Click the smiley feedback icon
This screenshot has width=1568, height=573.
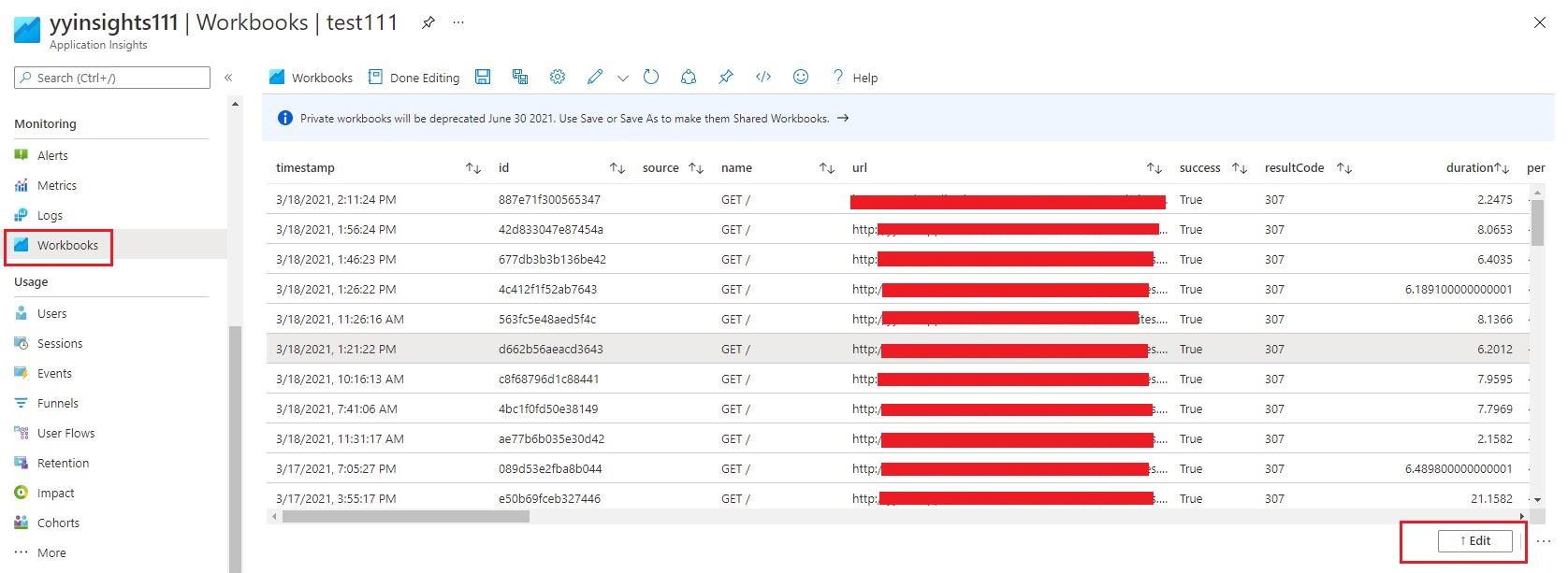tap(801, 77)
